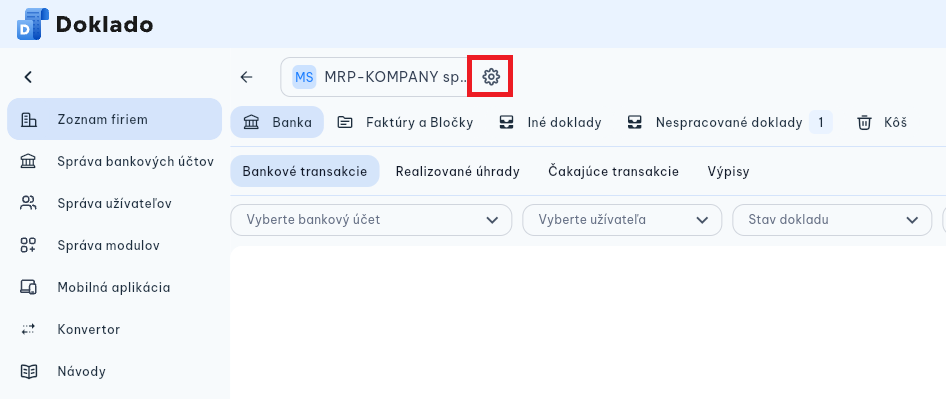This screenshot has width=946, height=399.
Task: Go back using the left arrow
Action: 246,77
